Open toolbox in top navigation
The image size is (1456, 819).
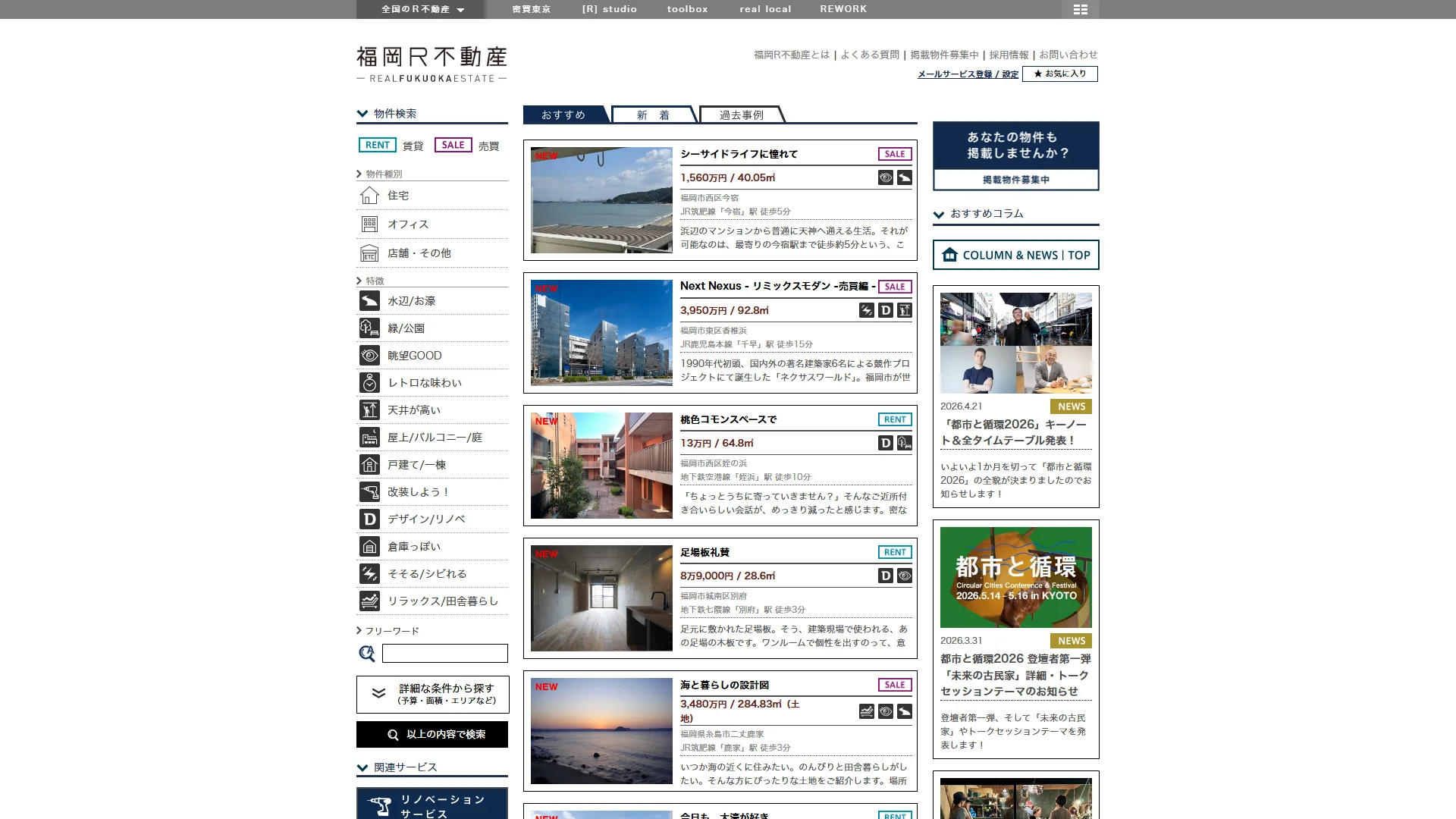(x=688, y=9)
